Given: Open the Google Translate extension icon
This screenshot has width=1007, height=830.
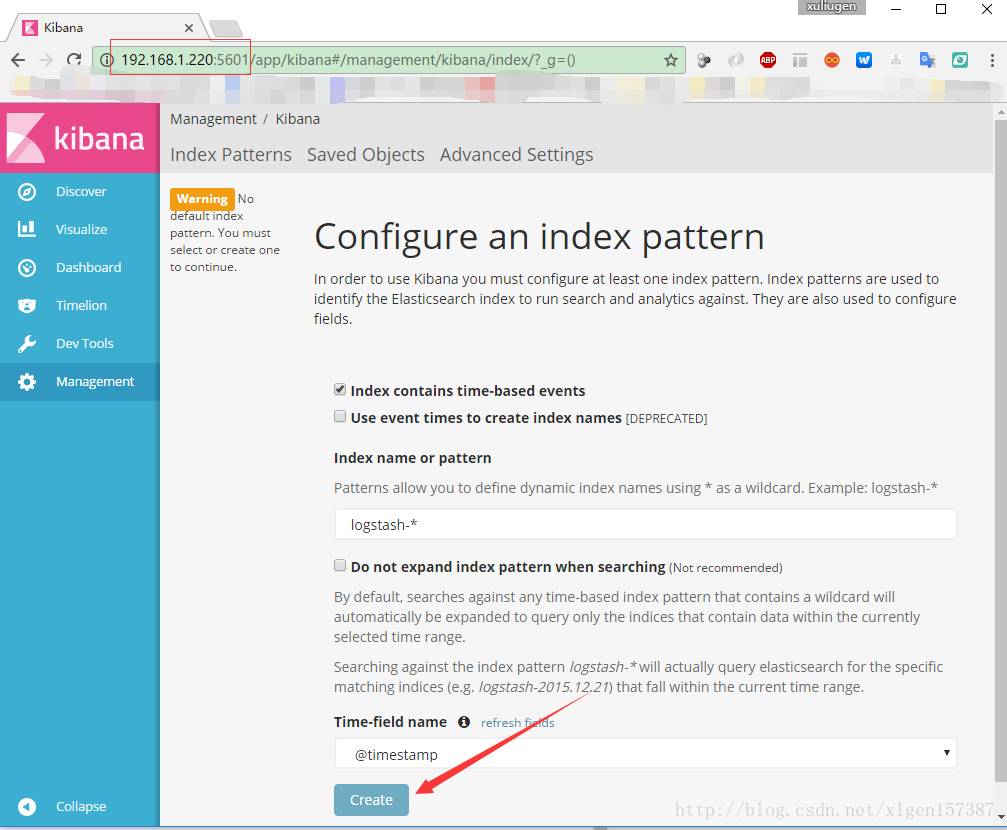Looking at the screenshot, I should coord(927,60).
